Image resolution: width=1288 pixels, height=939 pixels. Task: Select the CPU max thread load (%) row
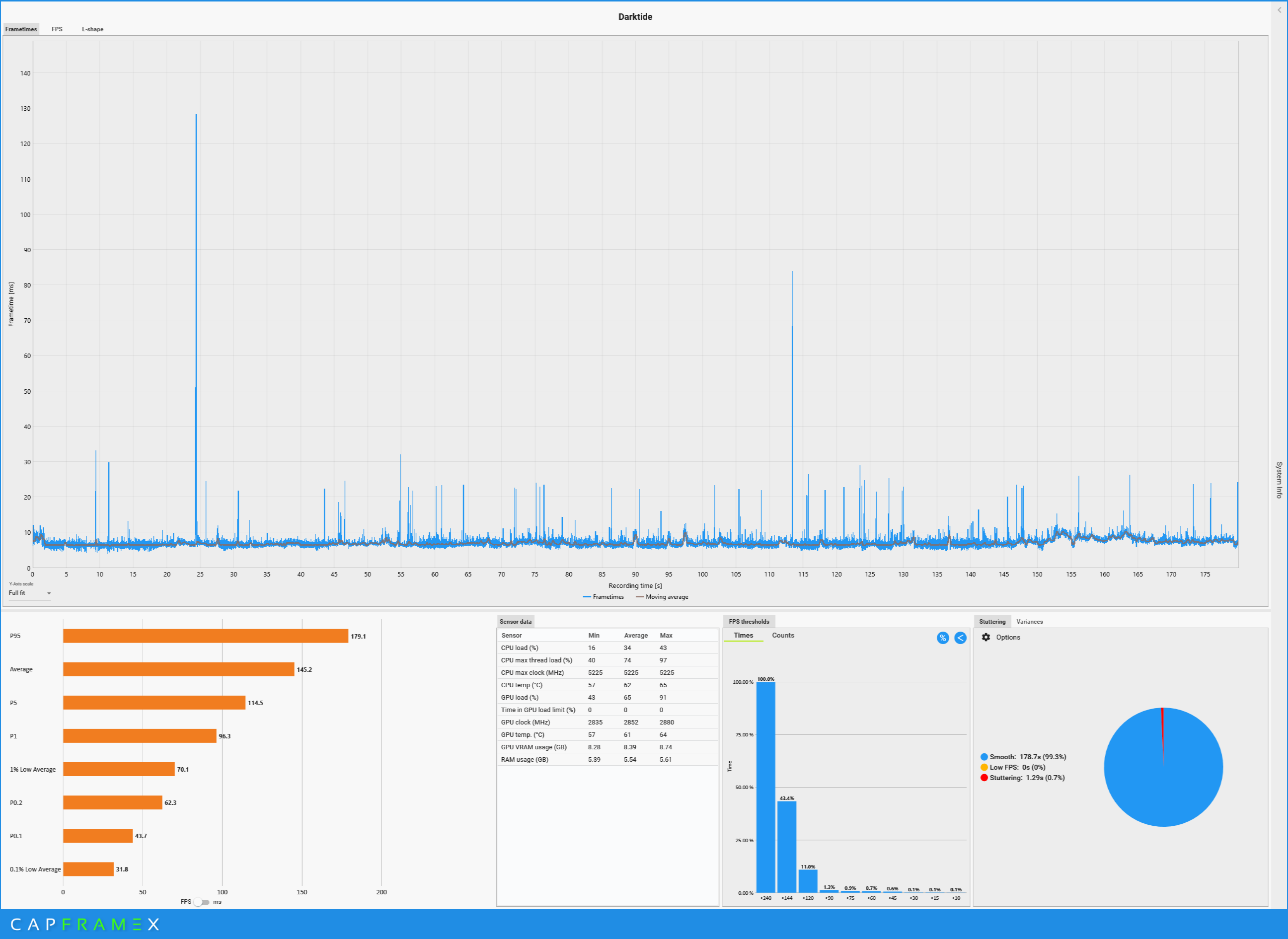coord(608,660)
